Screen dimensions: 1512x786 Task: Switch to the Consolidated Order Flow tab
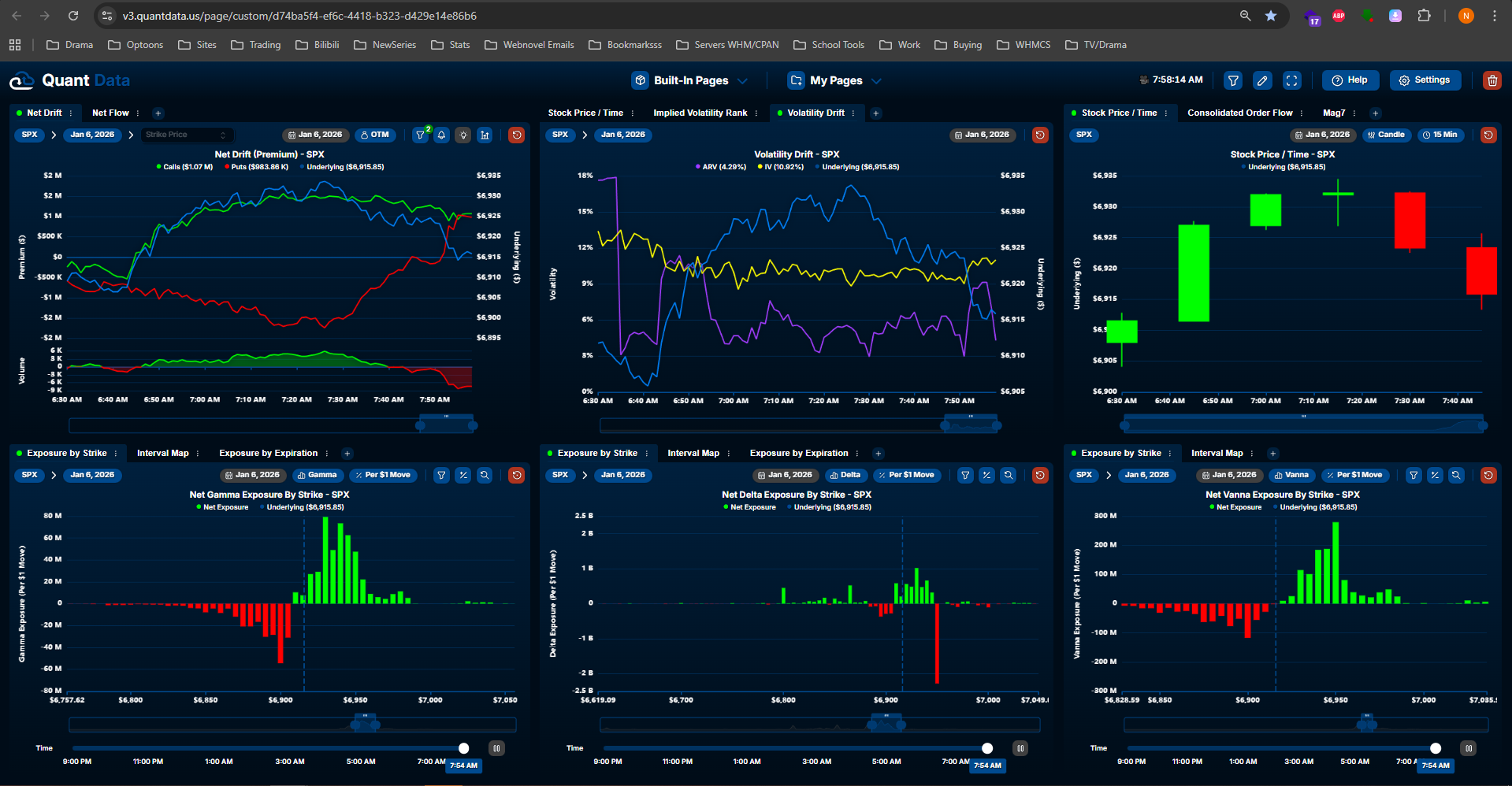click(x=1239, y=113)
